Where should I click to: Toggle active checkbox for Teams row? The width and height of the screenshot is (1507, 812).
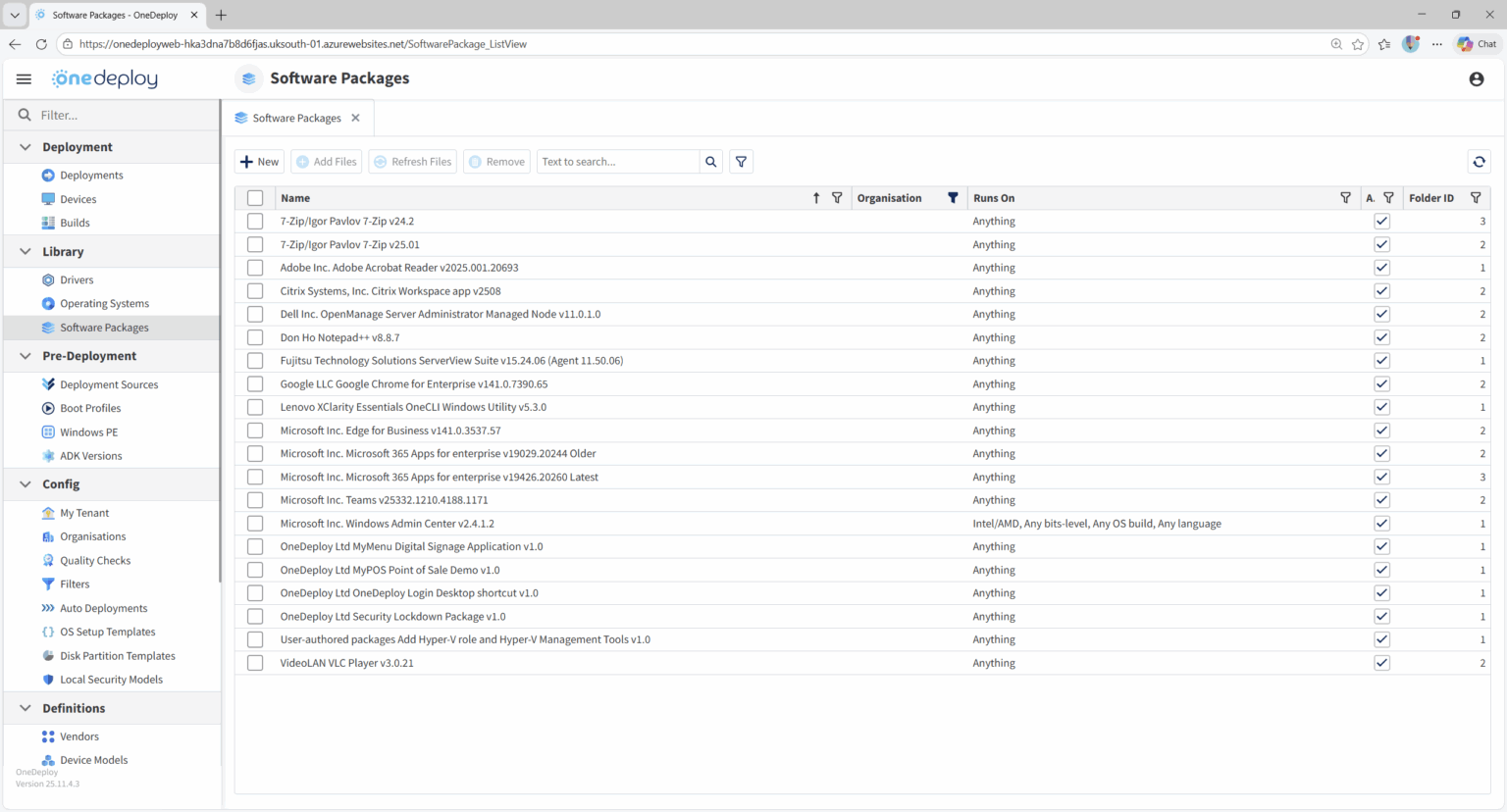(1381, 500)
